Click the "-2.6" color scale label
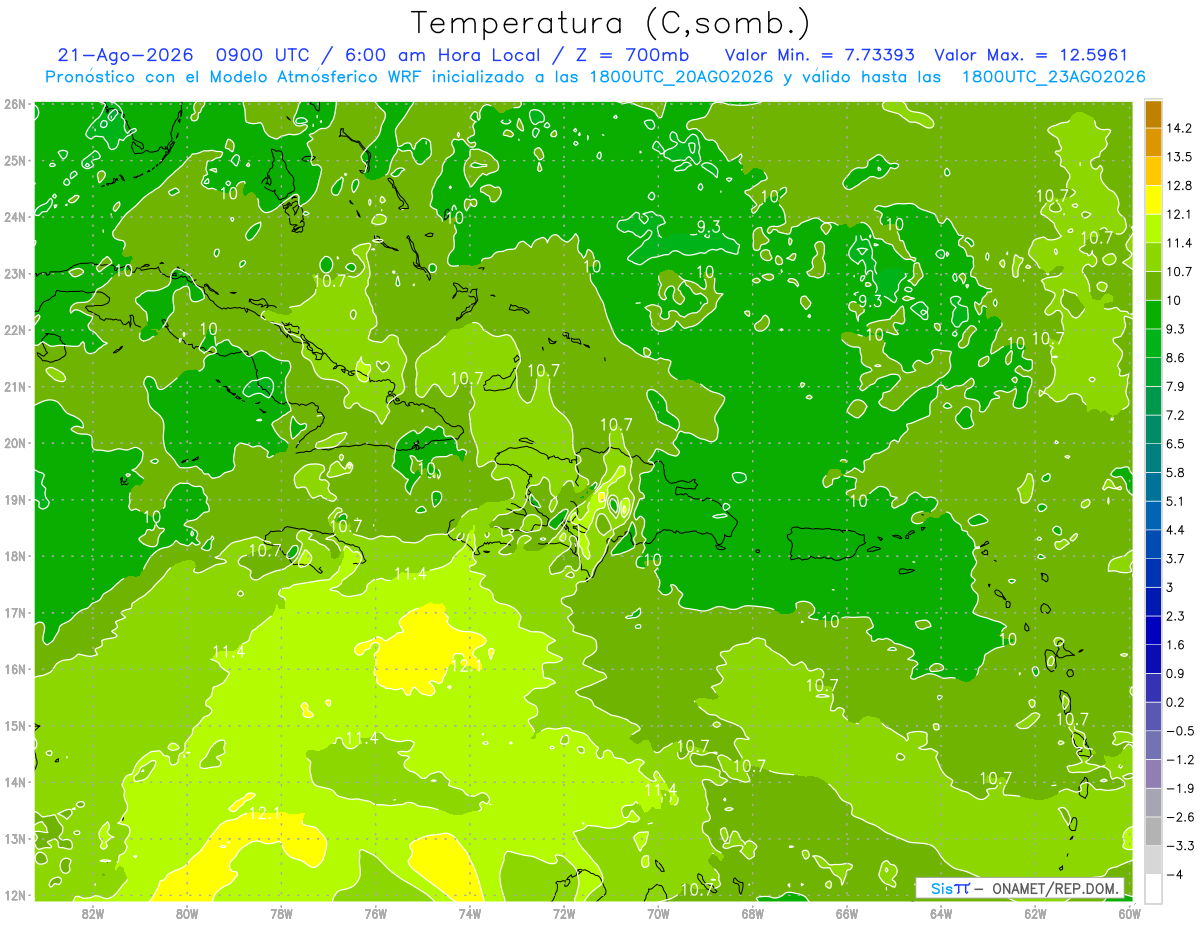 coord(1179,817)
